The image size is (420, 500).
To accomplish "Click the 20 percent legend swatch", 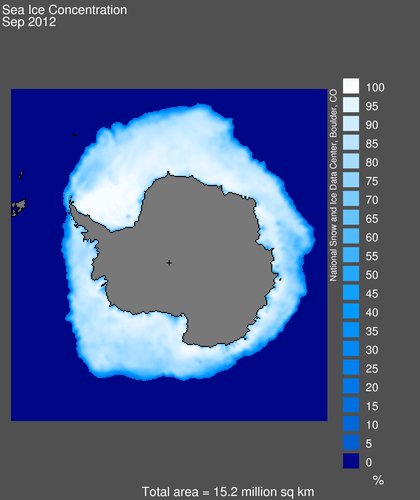I will click(x=351, y=386).
